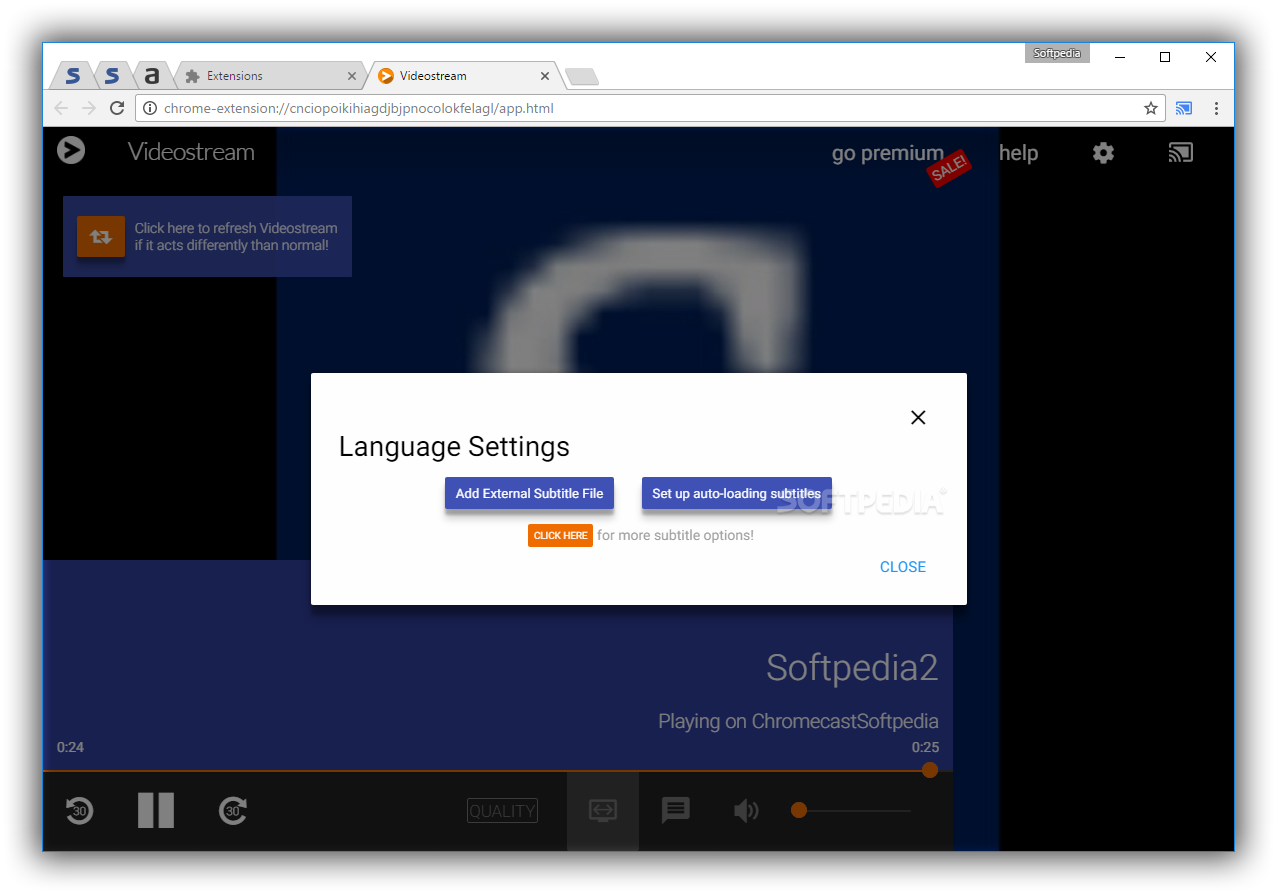The image size is (1277, 894).
Task: Click the CLOSE text button
Action: [x=903, y=567]
